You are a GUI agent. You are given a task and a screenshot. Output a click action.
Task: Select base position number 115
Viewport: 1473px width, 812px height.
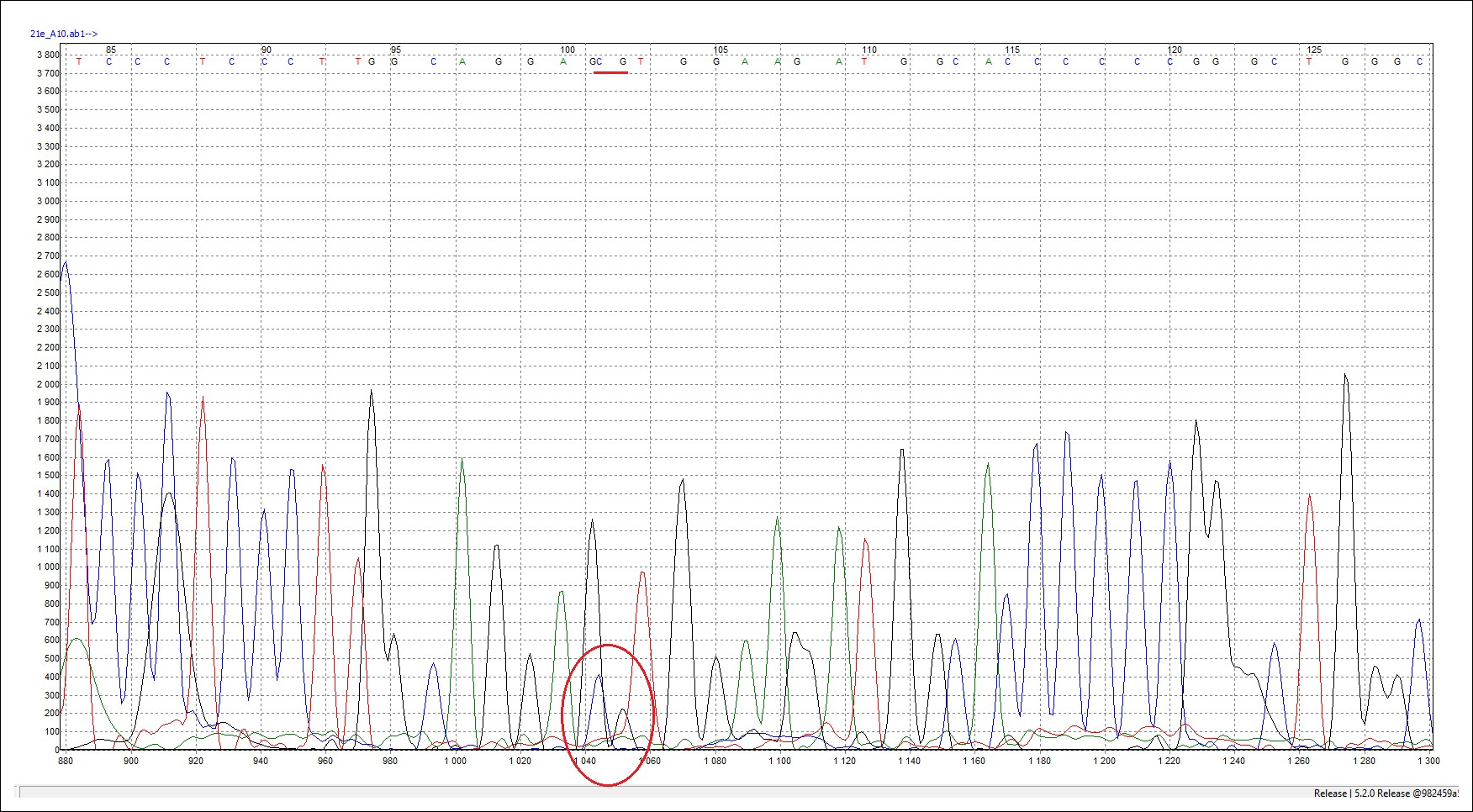coord(1012,50)
